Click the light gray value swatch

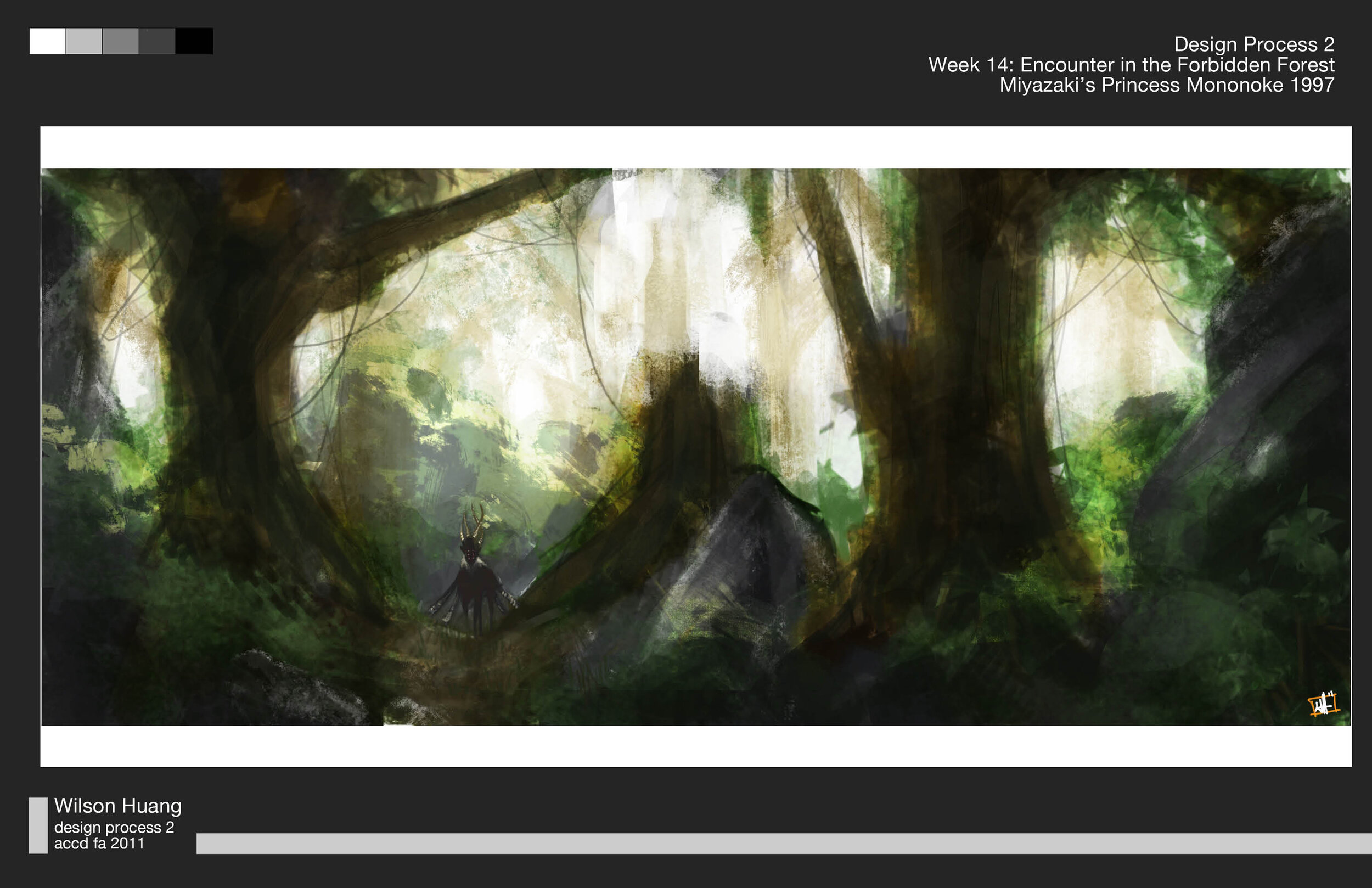tap(84, 41)
